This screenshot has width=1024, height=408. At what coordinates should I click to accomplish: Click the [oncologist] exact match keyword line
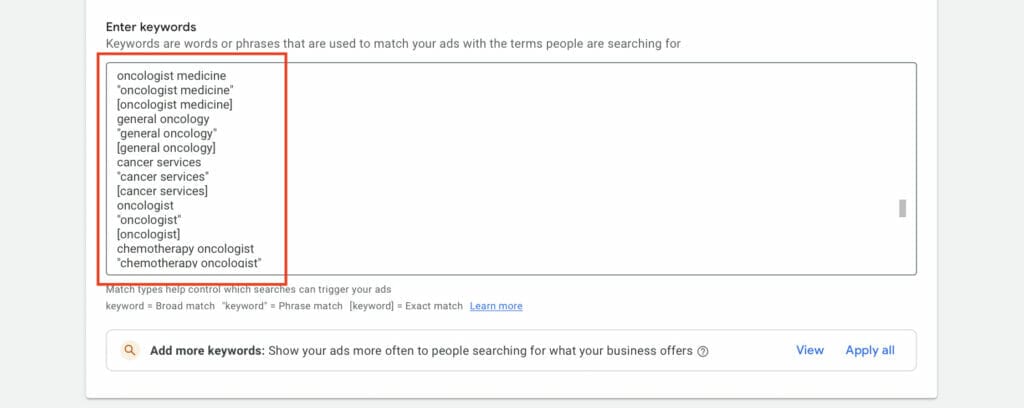[149, 234]
